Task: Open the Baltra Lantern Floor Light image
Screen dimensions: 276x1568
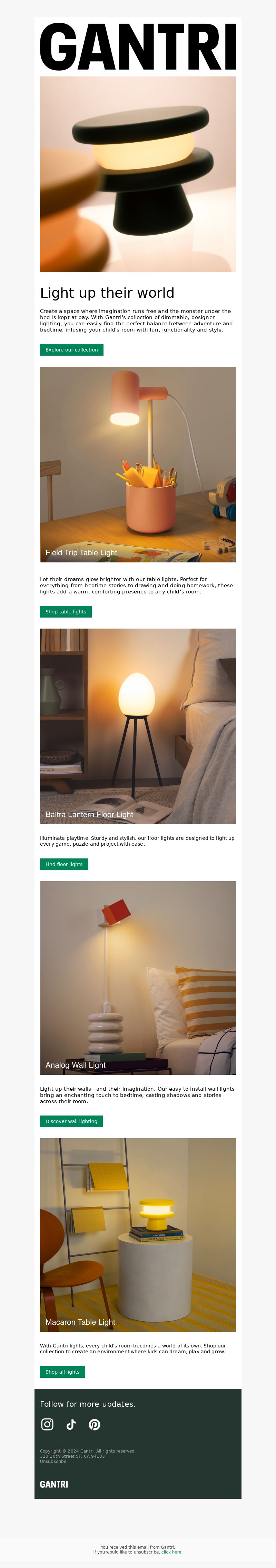Action: (x=138, y=726)
